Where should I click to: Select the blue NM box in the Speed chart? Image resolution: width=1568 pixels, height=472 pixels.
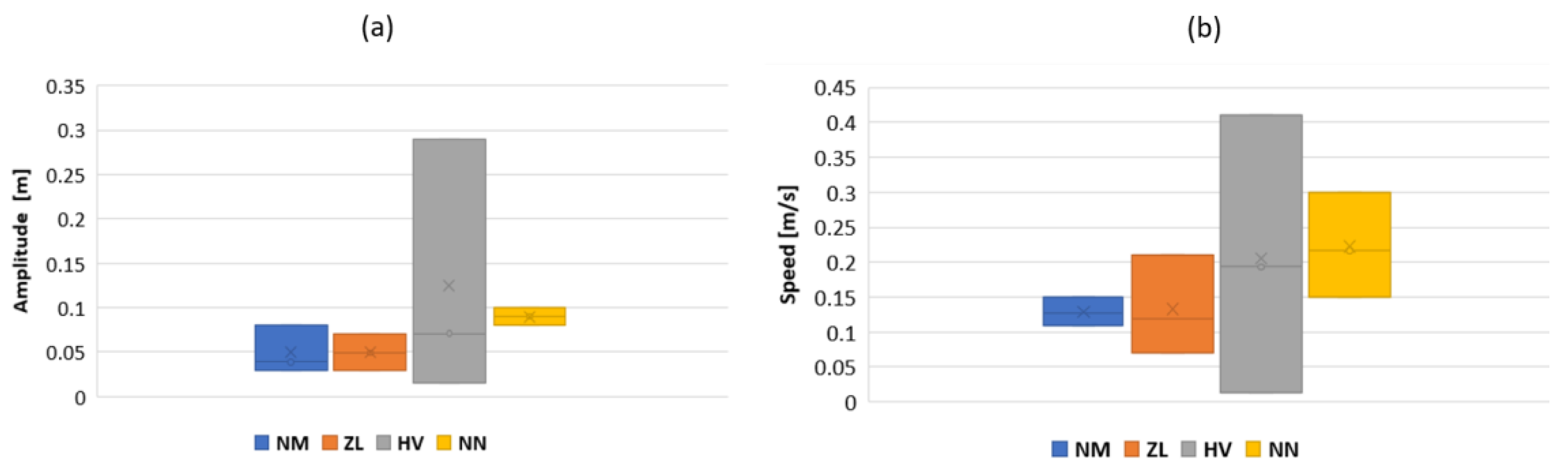click(1082, 304)
